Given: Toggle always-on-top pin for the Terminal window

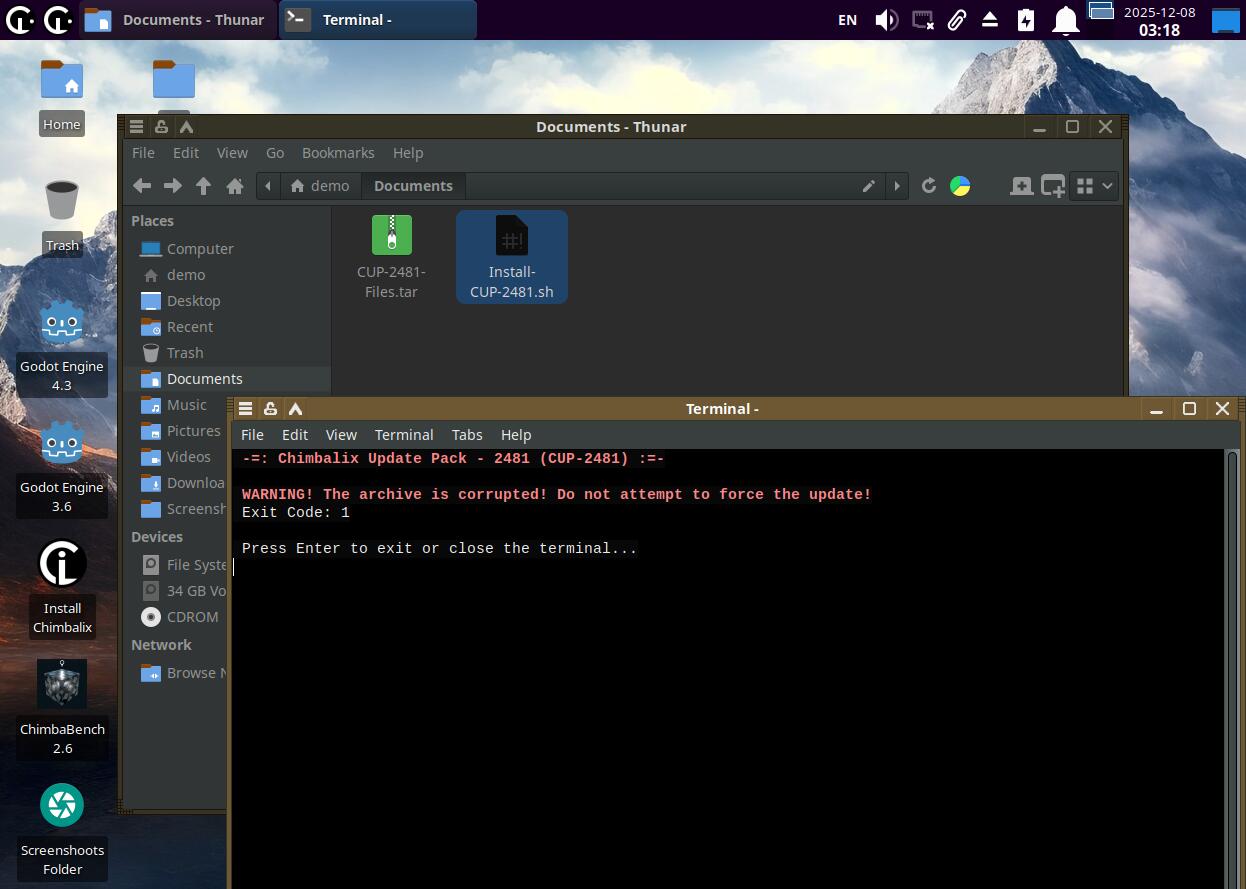Looking at the screenshot, I should click(x=270, y=409).
